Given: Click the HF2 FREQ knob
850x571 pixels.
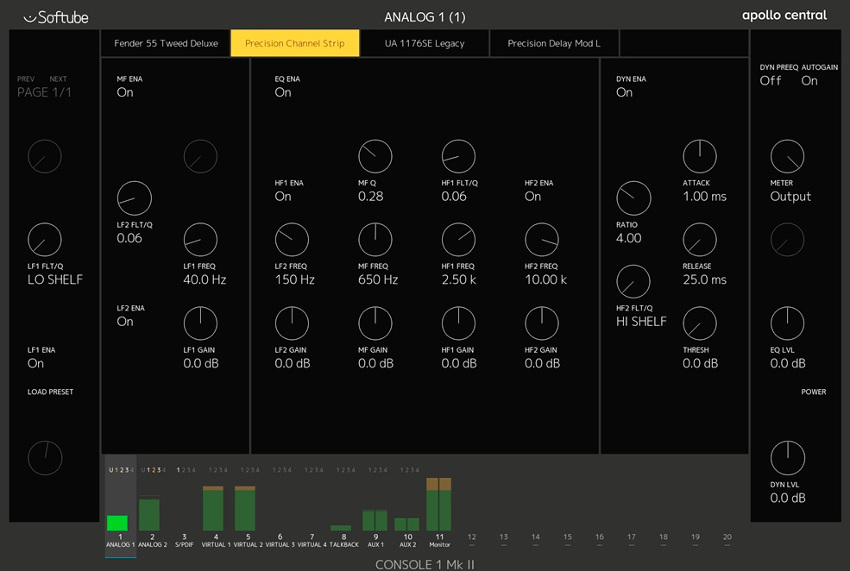Looking at the screenshot, I should (542, 240).
